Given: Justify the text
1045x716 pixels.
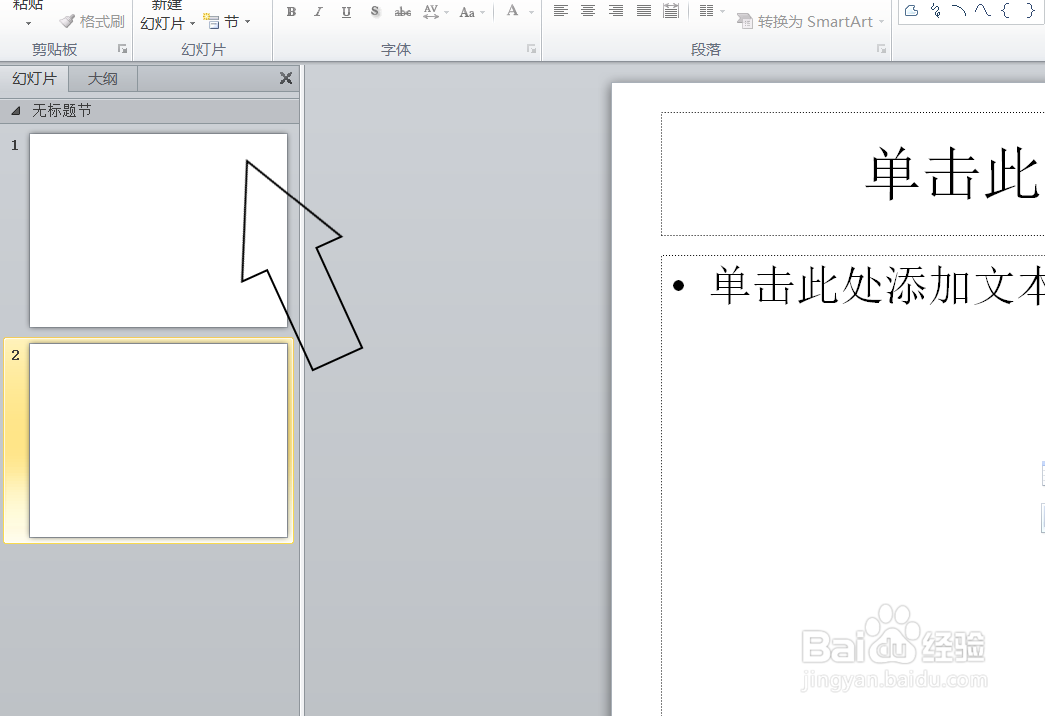Looking at the screenshot, I should coord(643,11).
